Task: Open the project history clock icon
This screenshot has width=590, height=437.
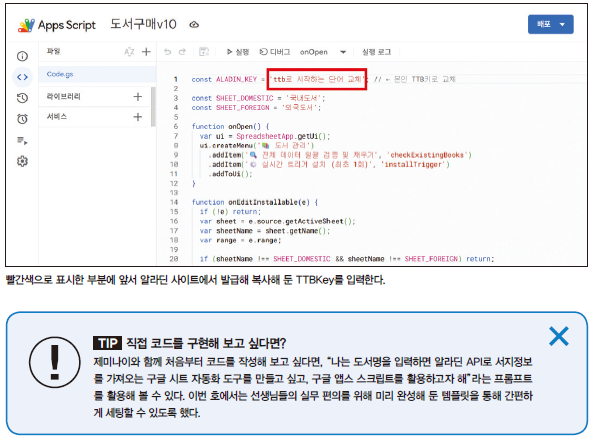Action: coord(22,98)
